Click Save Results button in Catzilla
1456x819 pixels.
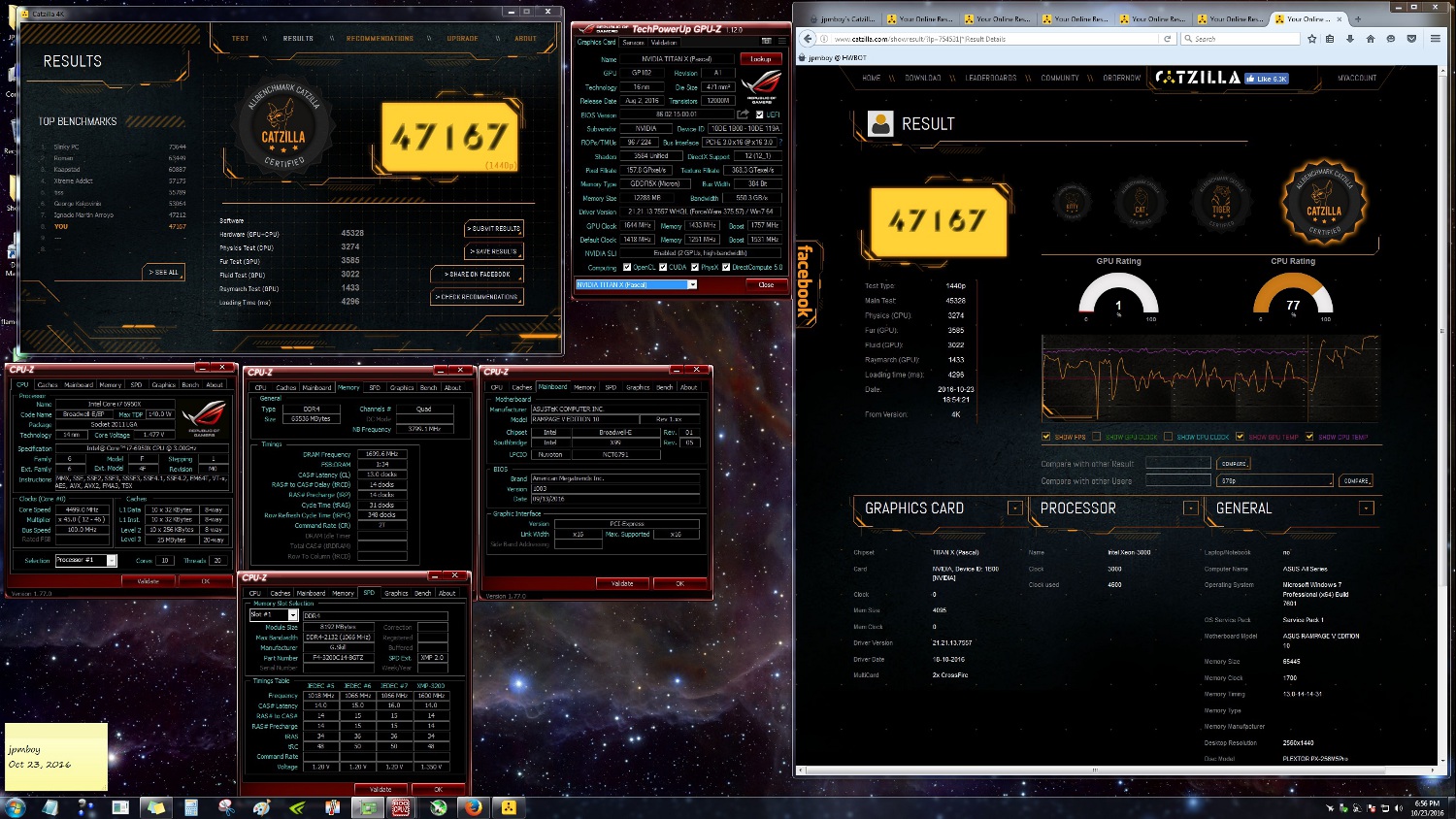pyautogui.click(x=494, y=251)
